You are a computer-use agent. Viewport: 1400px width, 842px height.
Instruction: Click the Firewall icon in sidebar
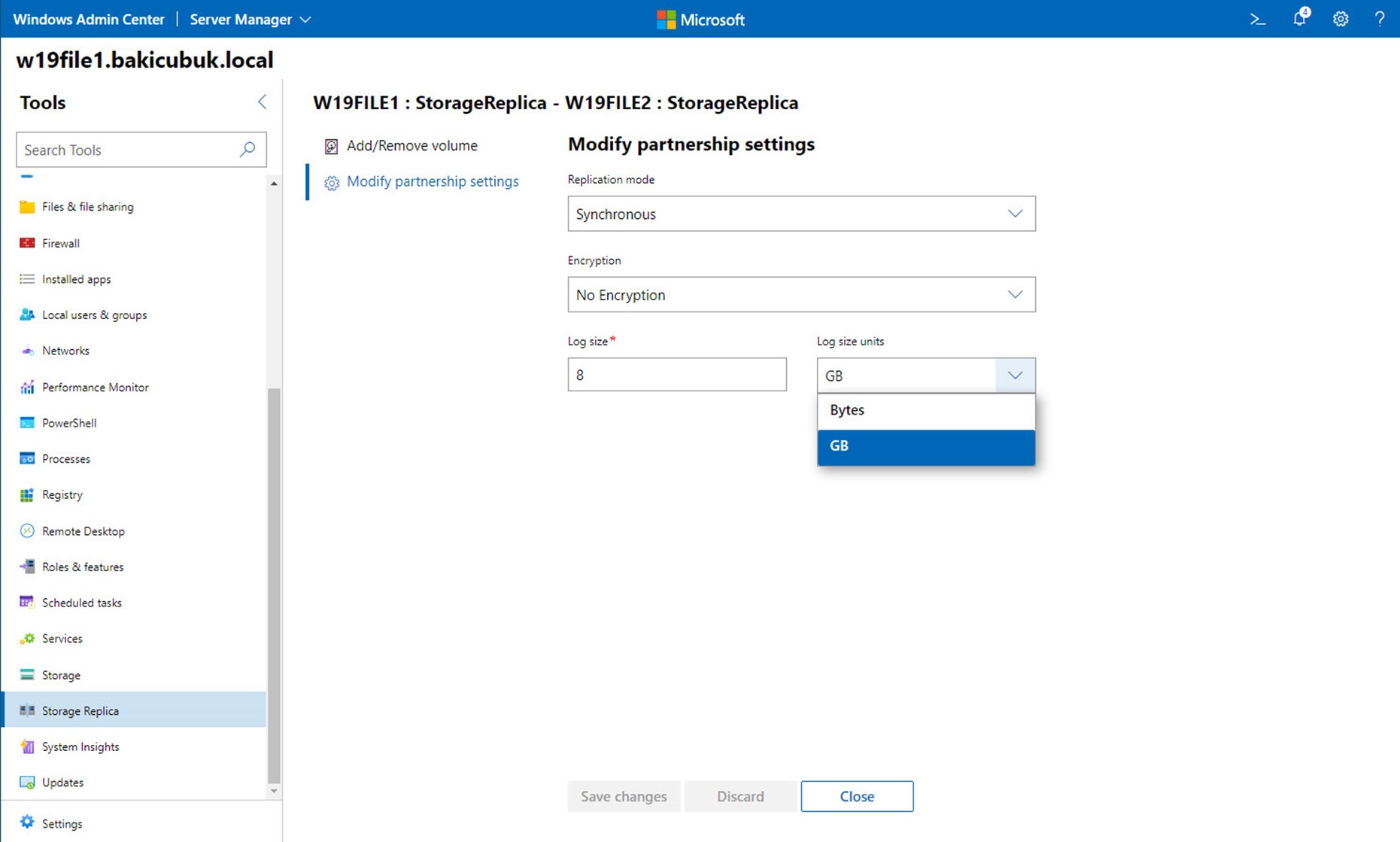27,243
